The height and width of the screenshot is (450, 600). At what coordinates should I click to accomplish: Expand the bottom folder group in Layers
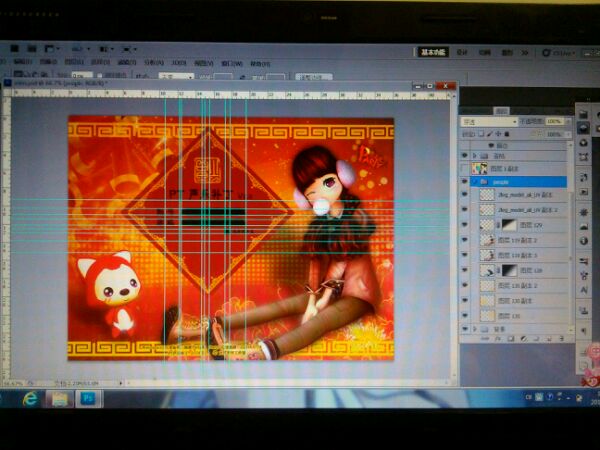[x=475, y=329]
